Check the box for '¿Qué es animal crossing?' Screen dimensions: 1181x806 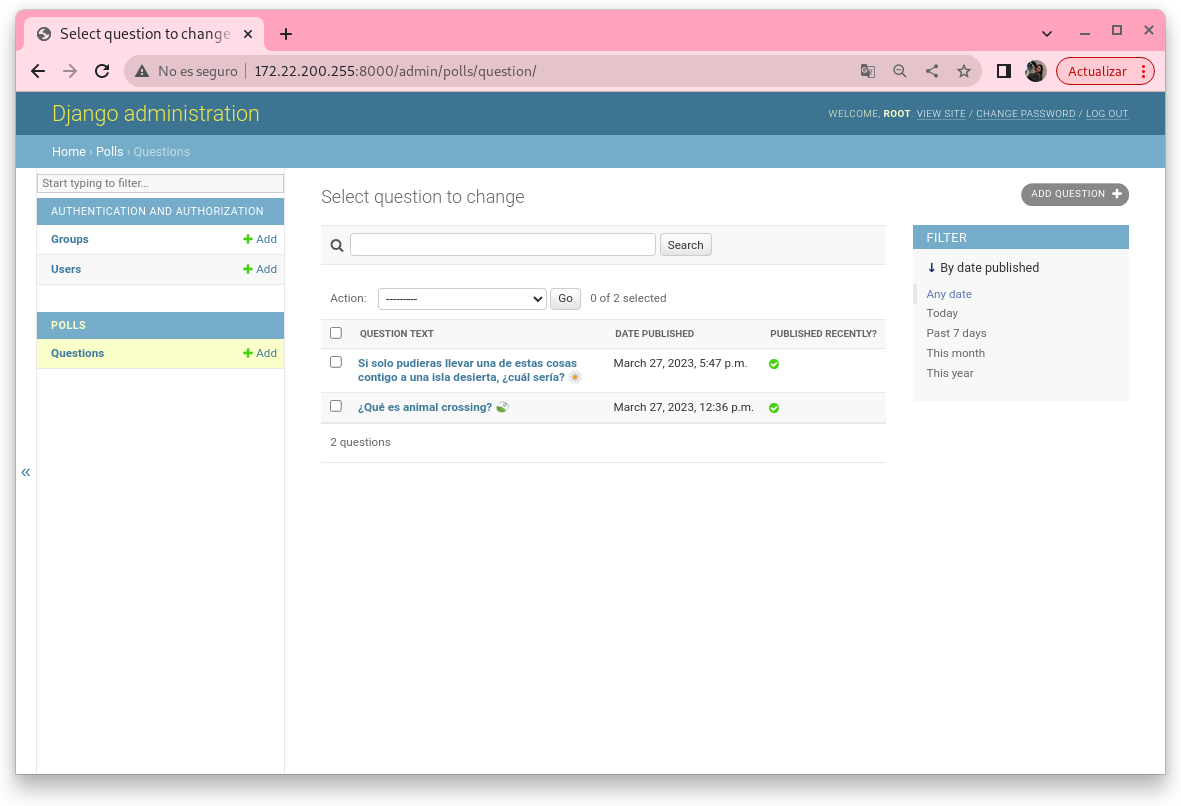click(336, 406)
